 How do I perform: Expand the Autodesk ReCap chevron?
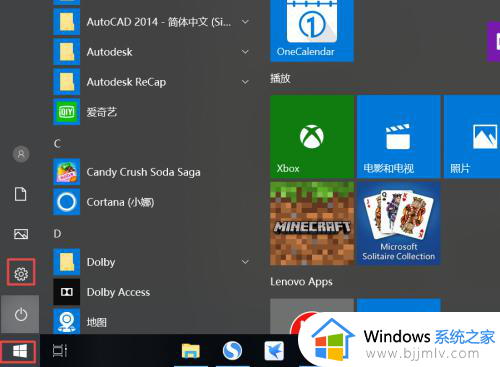245,82
